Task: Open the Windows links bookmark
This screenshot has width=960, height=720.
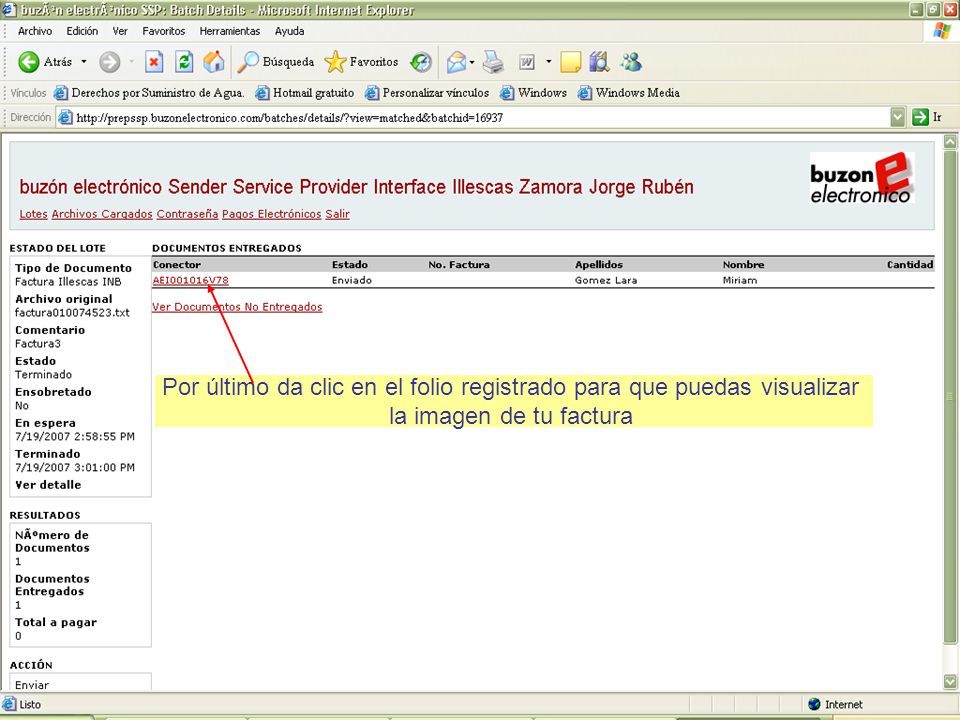Action: click(x=533, y=93)
